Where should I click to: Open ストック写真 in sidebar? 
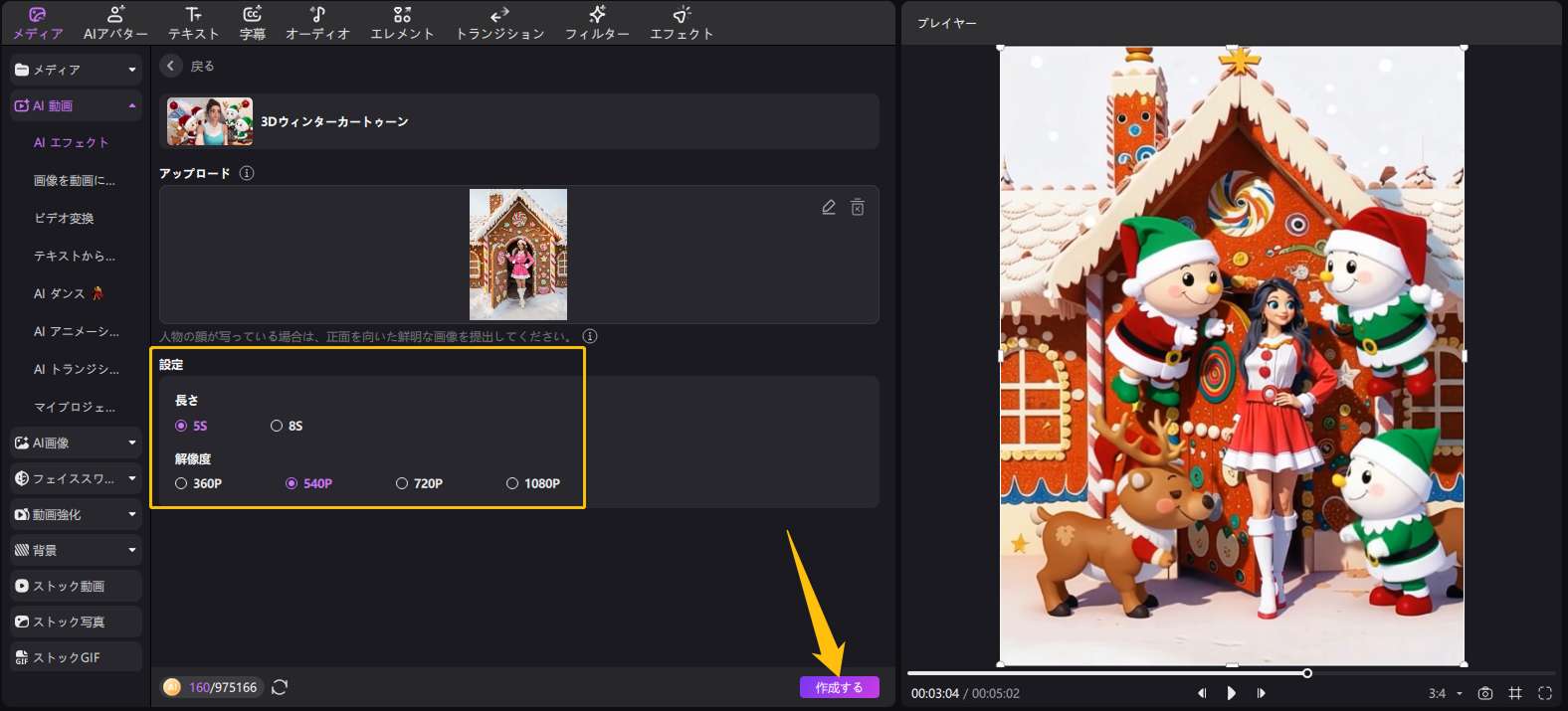(76, 622)
